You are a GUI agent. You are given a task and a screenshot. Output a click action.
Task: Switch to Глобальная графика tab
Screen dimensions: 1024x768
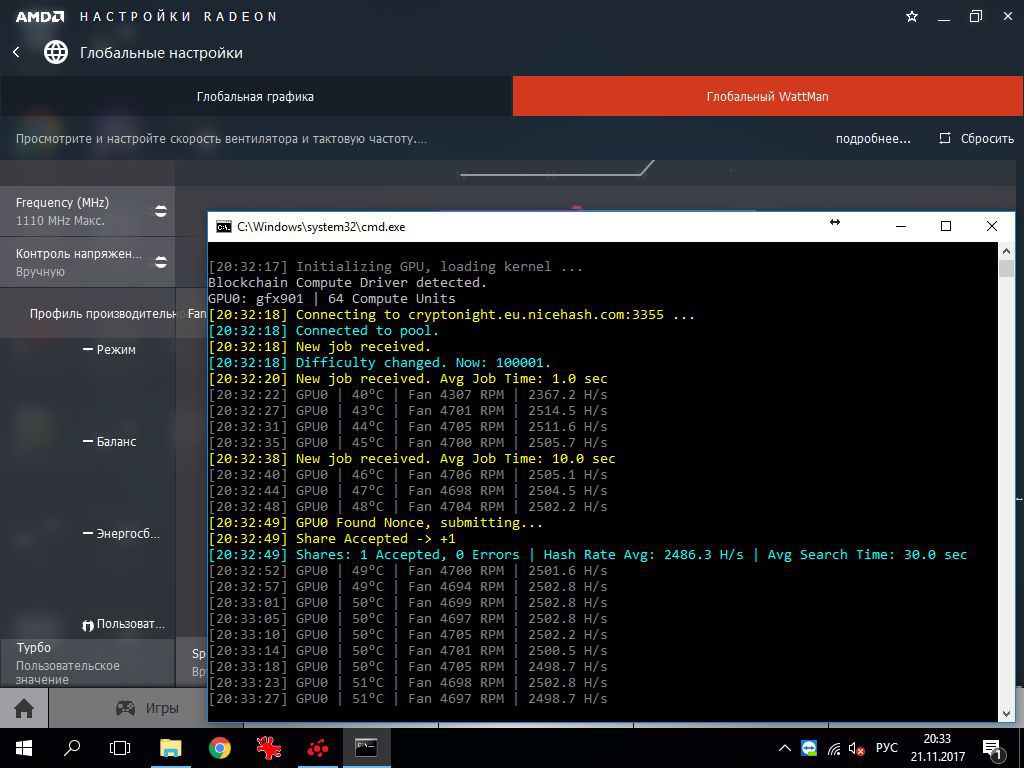point(255,97)
